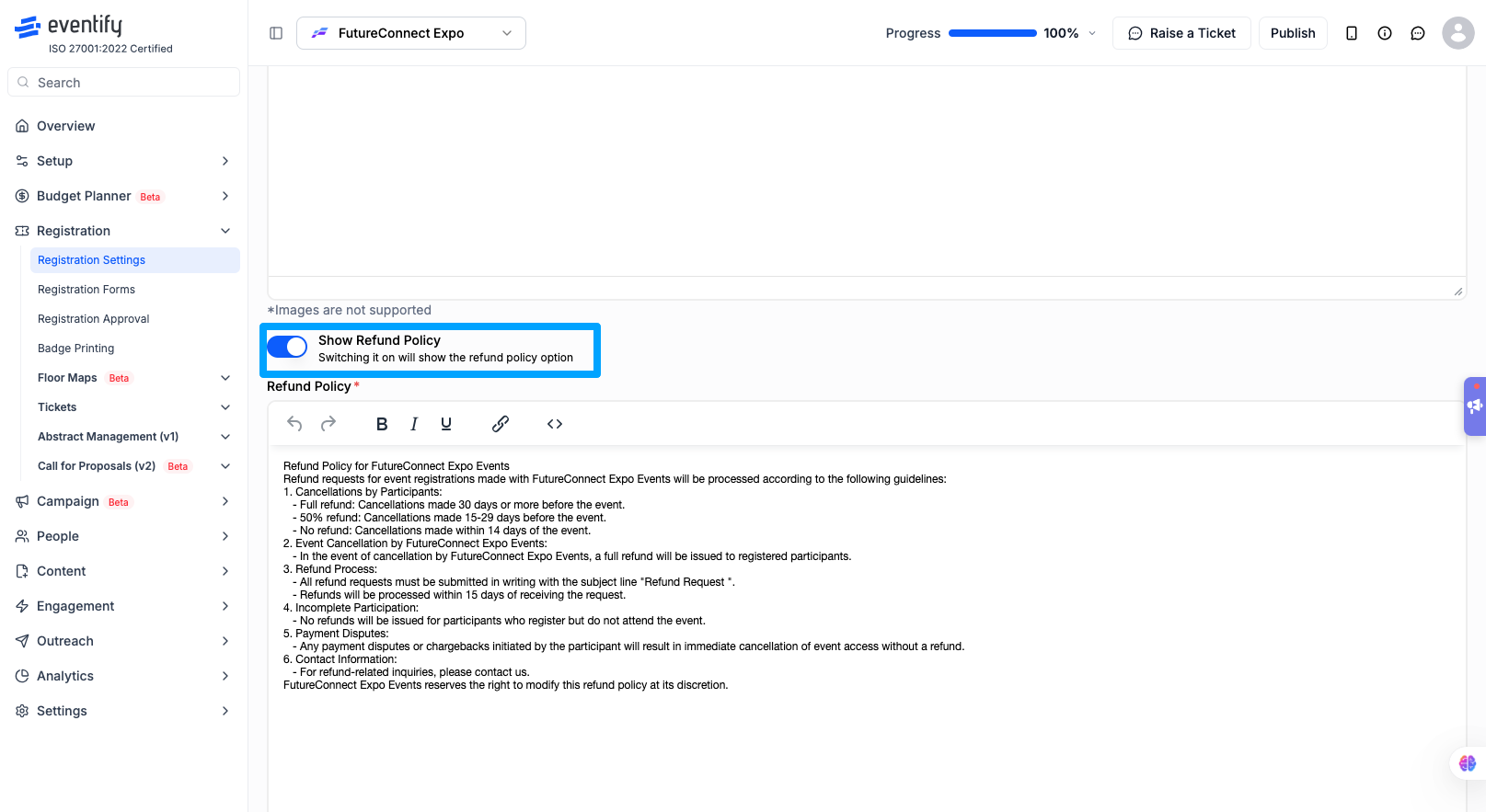
Task: Insert a link in the editor
Action: [501, 424]
